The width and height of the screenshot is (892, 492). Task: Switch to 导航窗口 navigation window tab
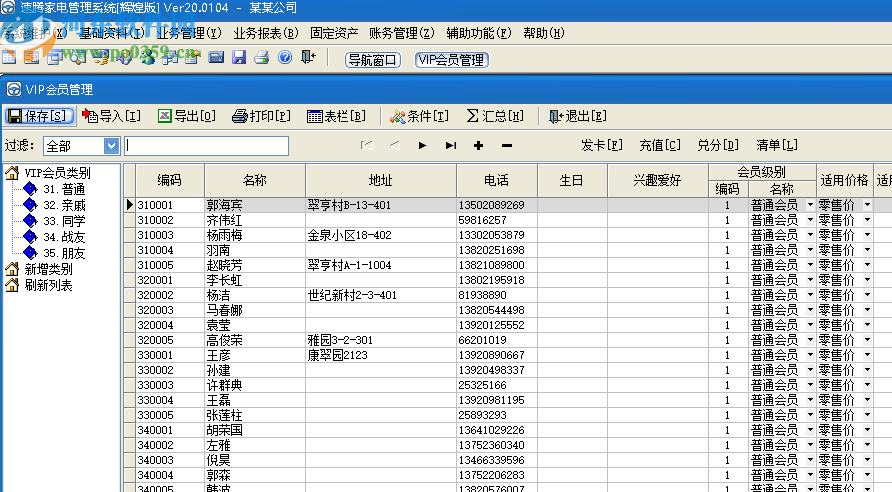pyautogui.click(x=373, y=60)
